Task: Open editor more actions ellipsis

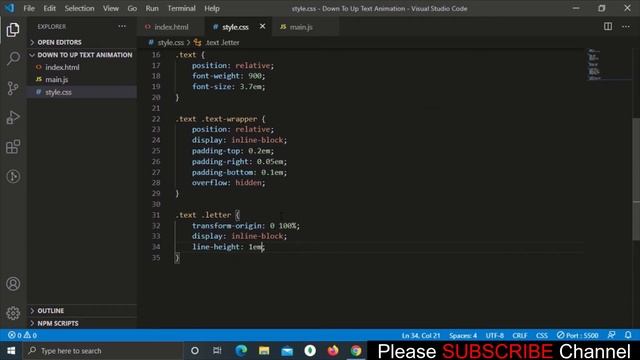Action: 626,27
